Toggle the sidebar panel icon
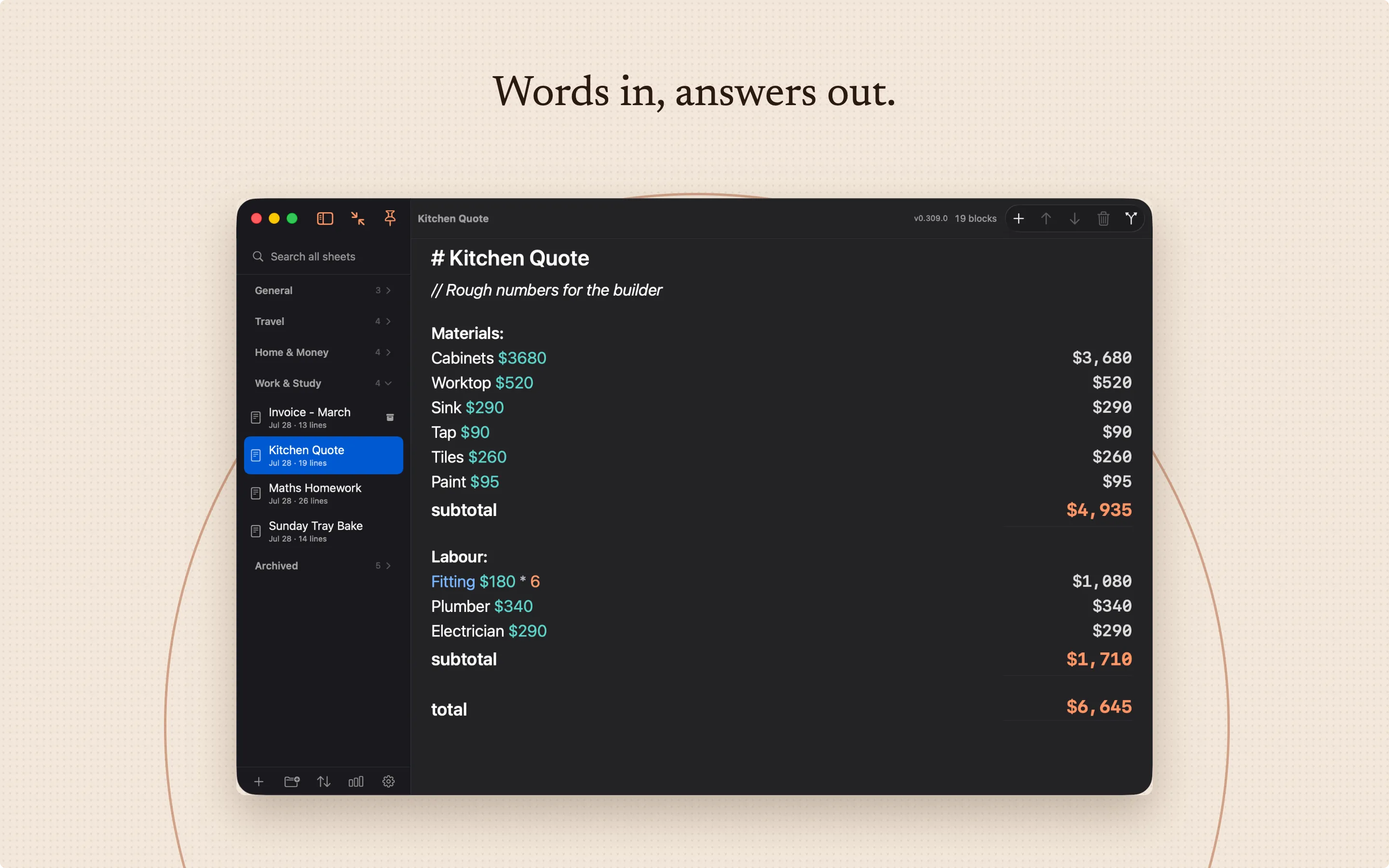Image resolution: width=1389 pixels, height=868 pixels. (x=325, y=218)
